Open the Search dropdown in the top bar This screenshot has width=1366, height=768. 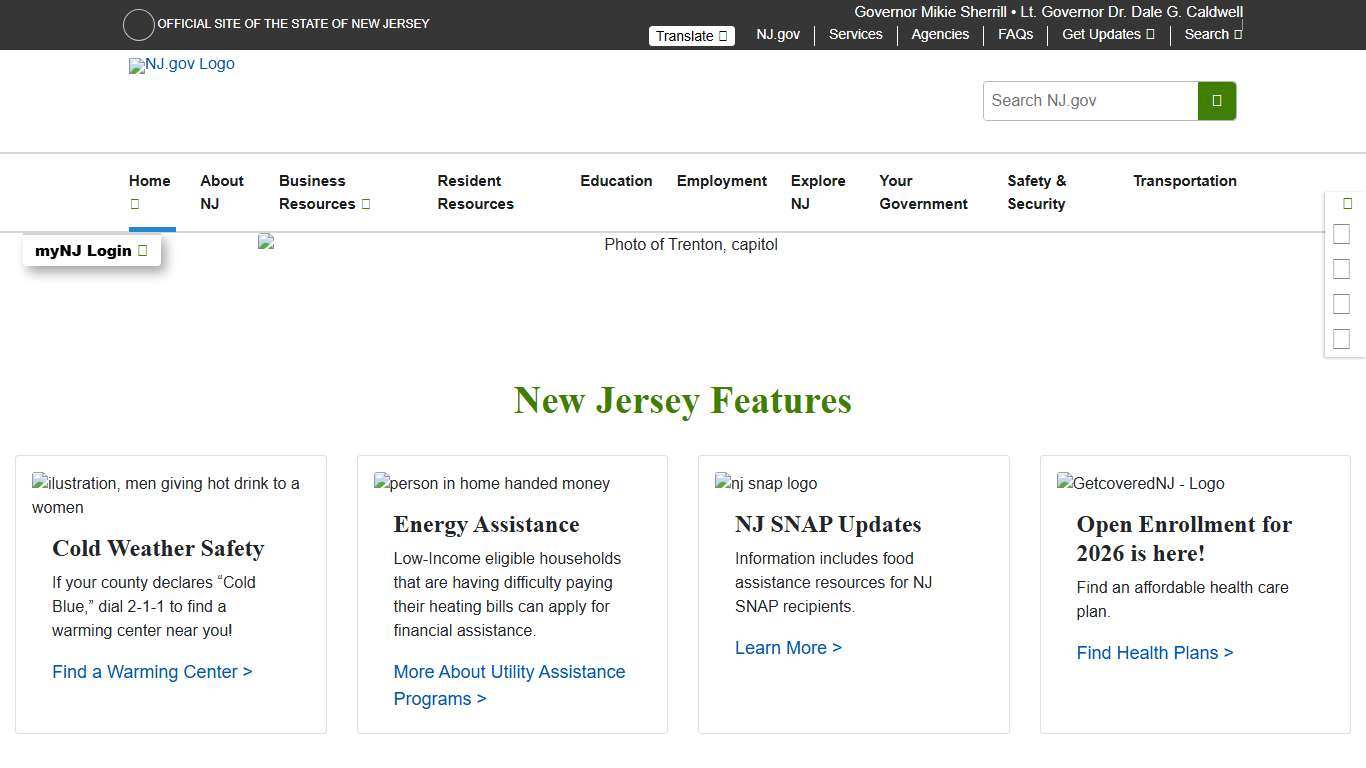point(1212,34)
